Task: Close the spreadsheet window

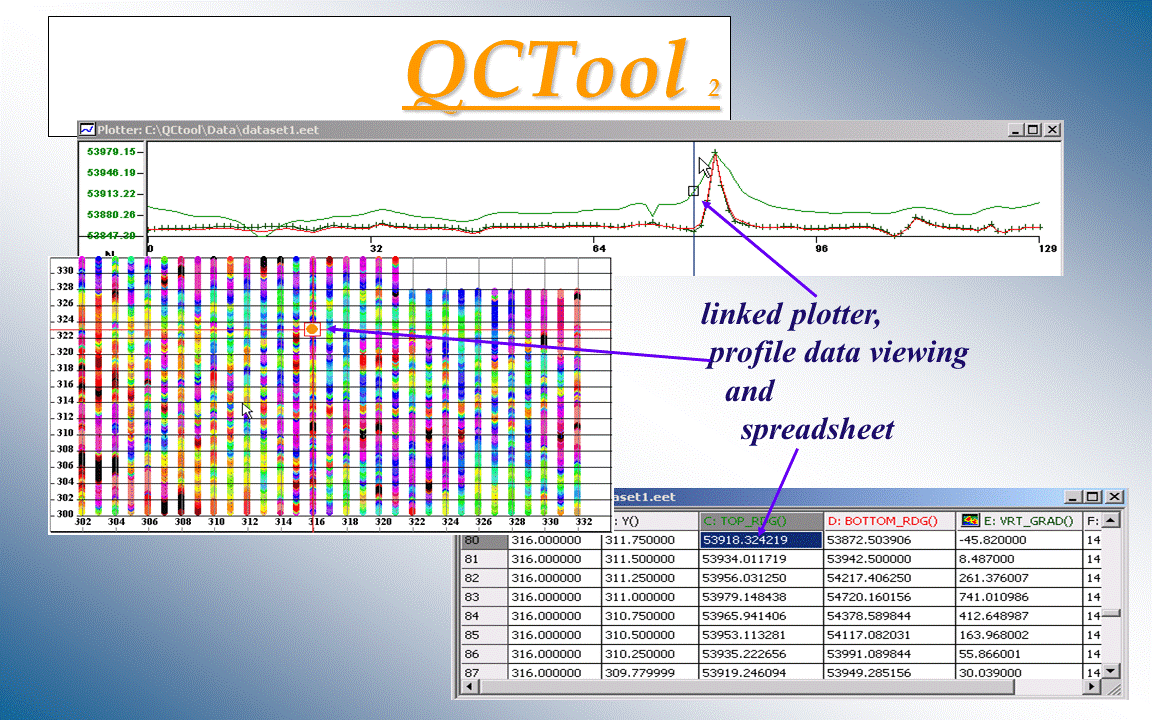Action: tap(1115, 497)
